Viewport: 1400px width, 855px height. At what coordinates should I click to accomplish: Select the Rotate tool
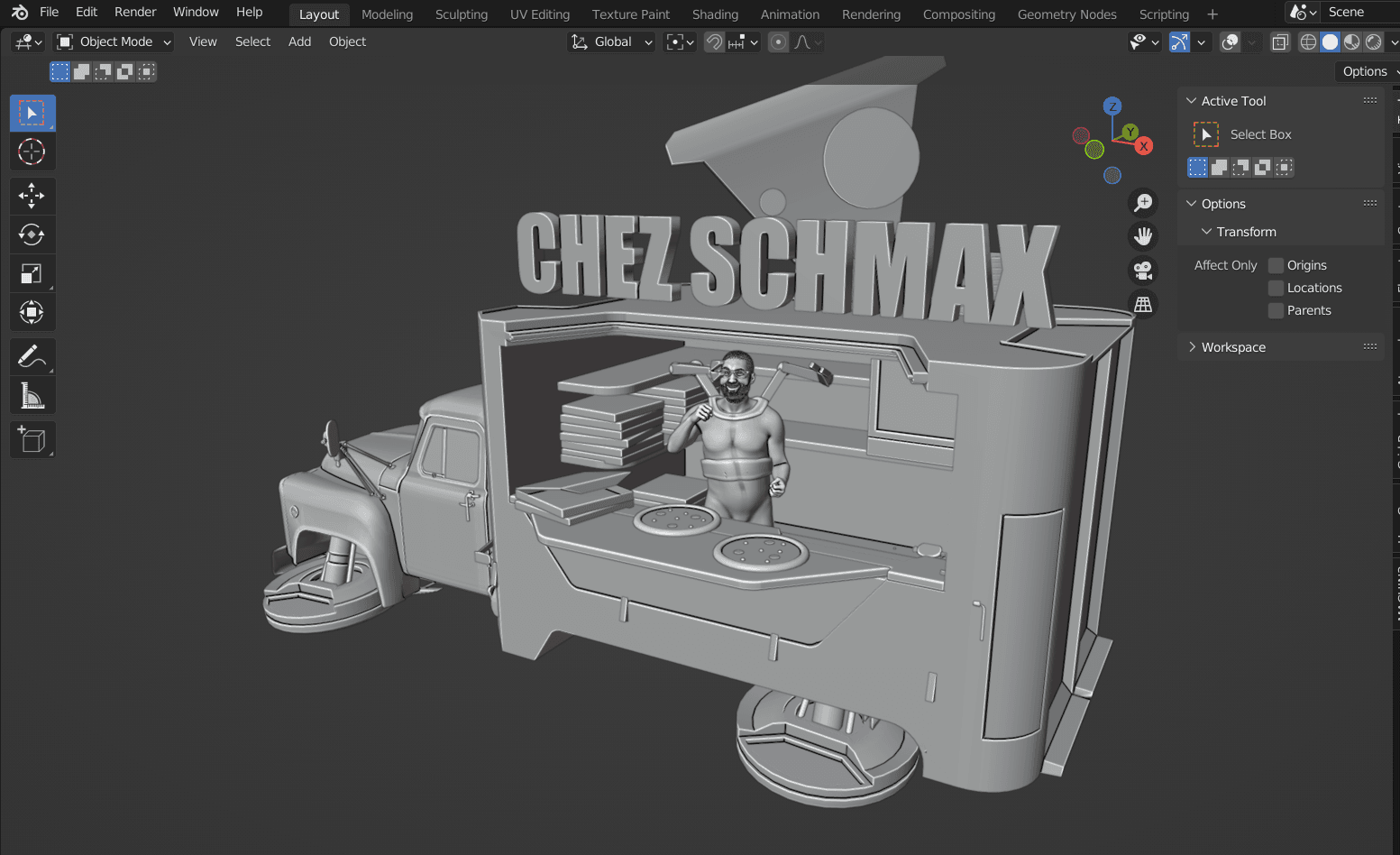pyautogui.click(x=32, y=234)
